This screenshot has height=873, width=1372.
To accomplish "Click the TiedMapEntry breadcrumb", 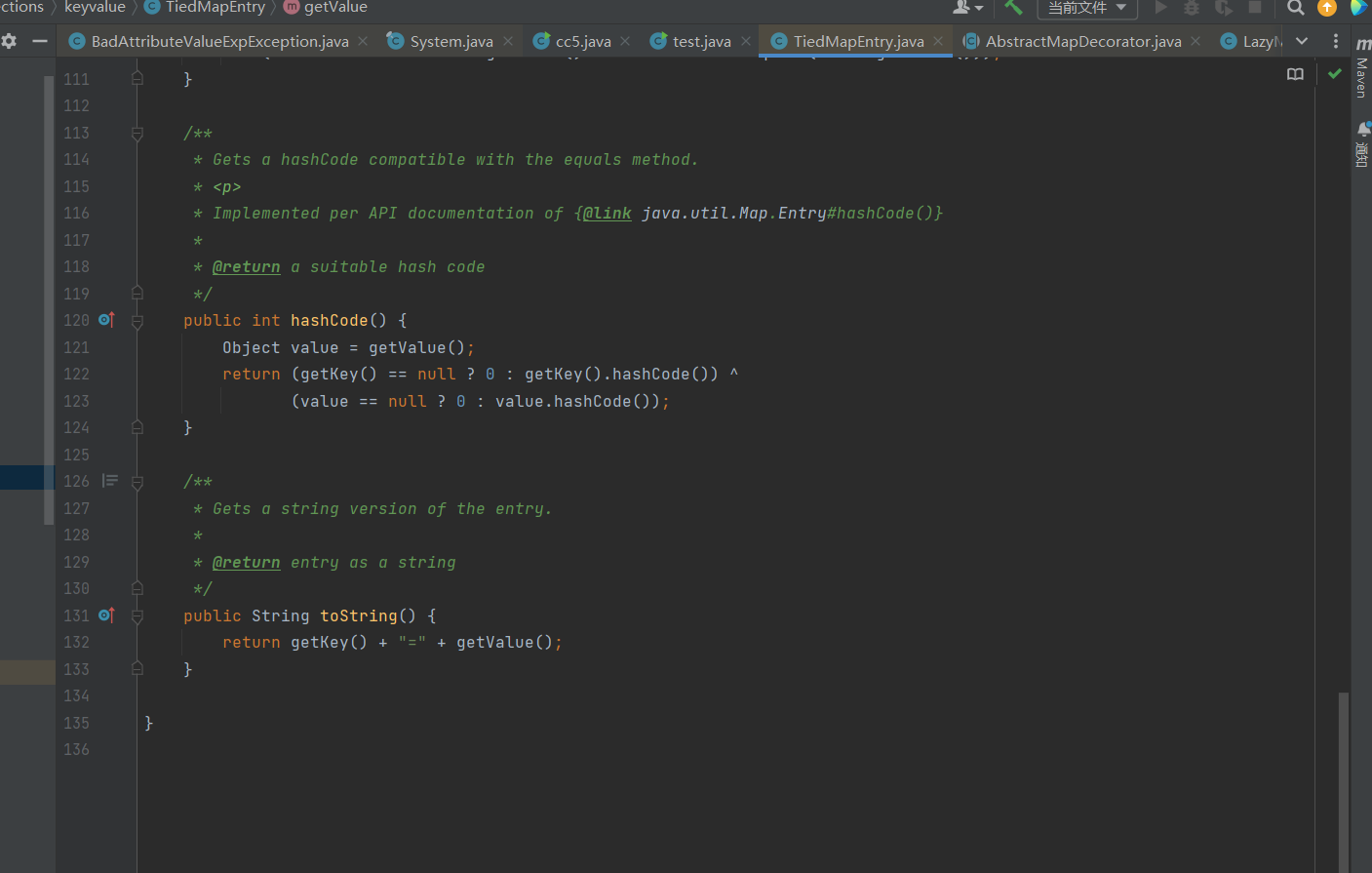I will point(206,8).
